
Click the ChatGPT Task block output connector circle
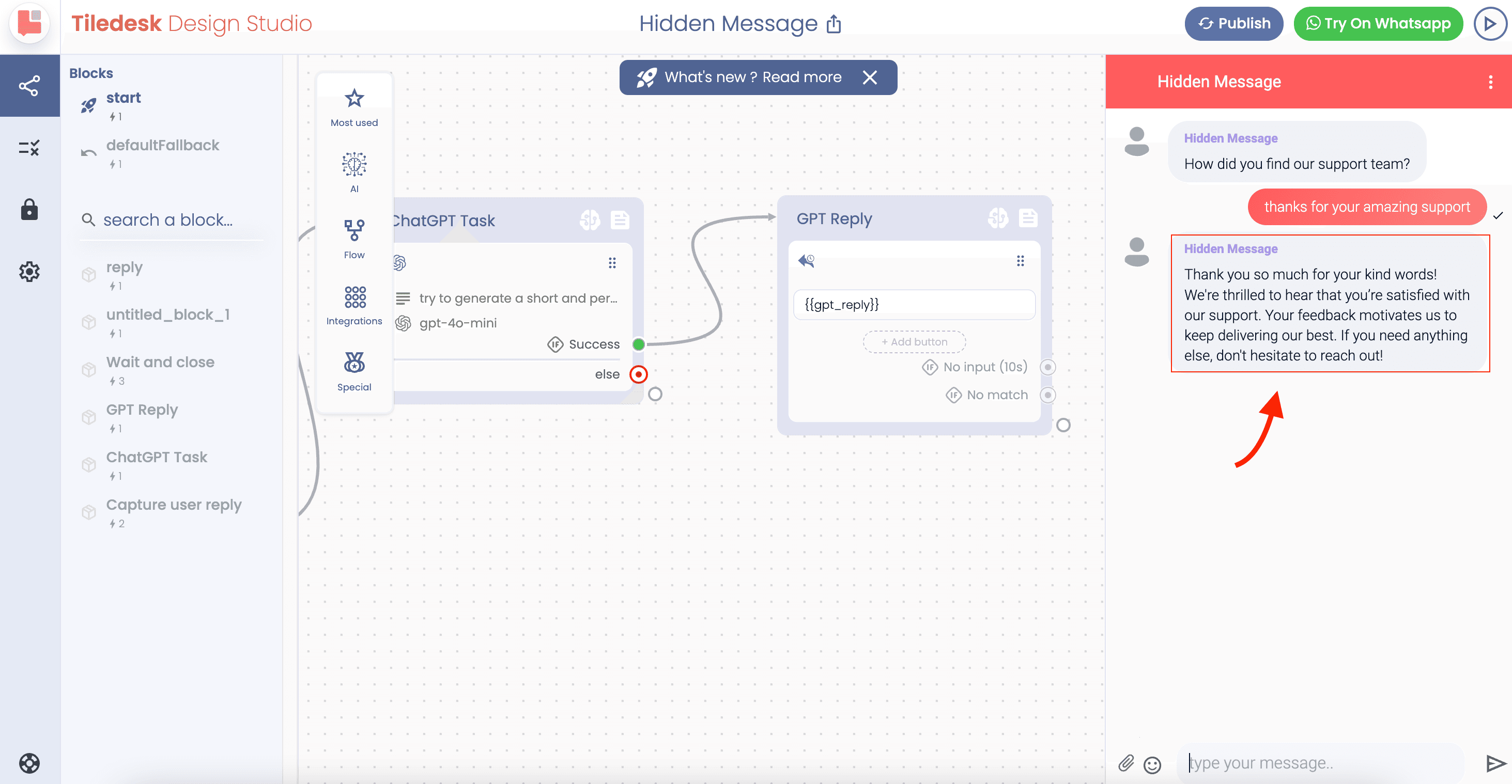[655, 395]
